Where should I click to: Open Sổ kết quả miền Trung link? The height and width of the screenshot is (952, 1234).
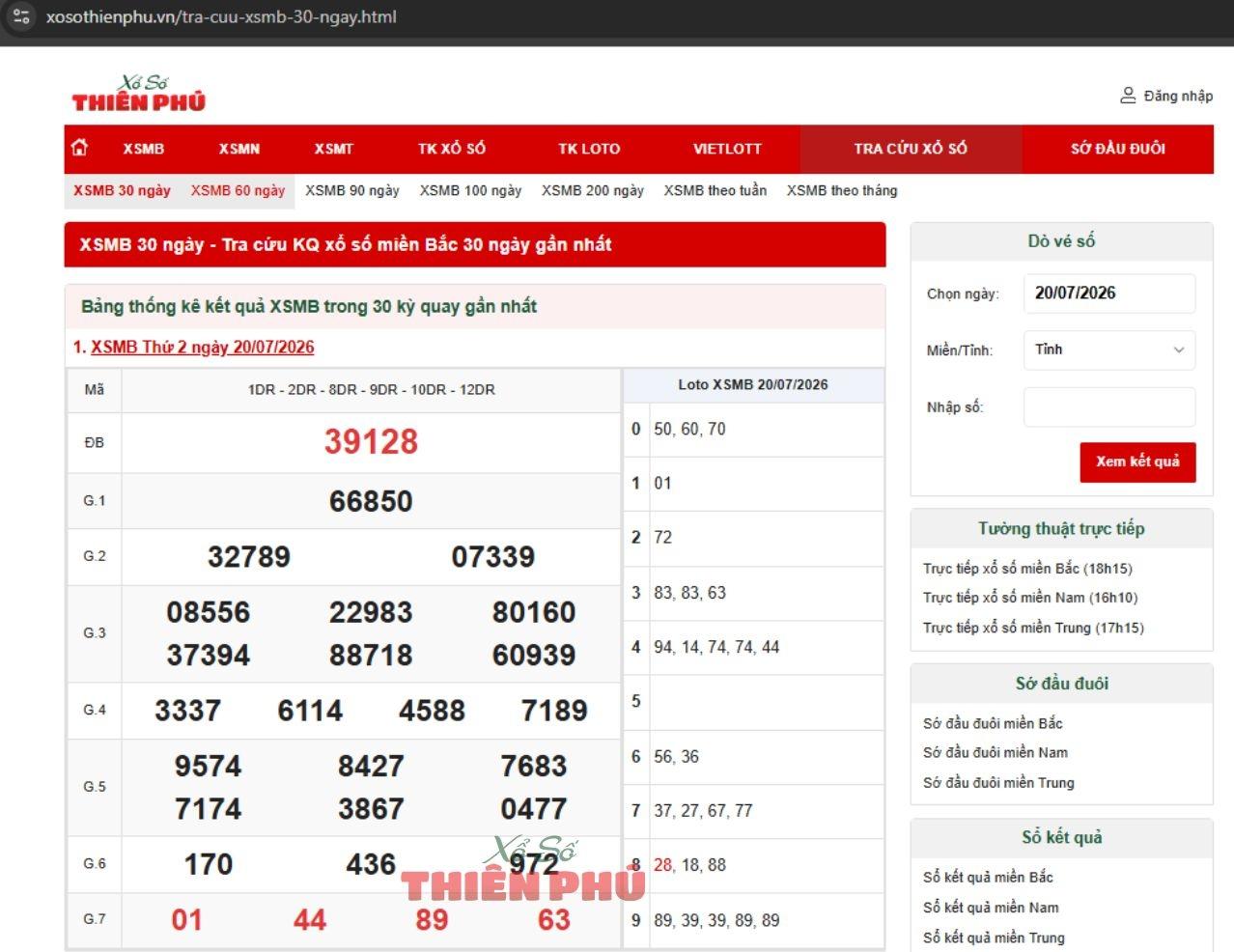pyautogui.click(x=994, y=938)
